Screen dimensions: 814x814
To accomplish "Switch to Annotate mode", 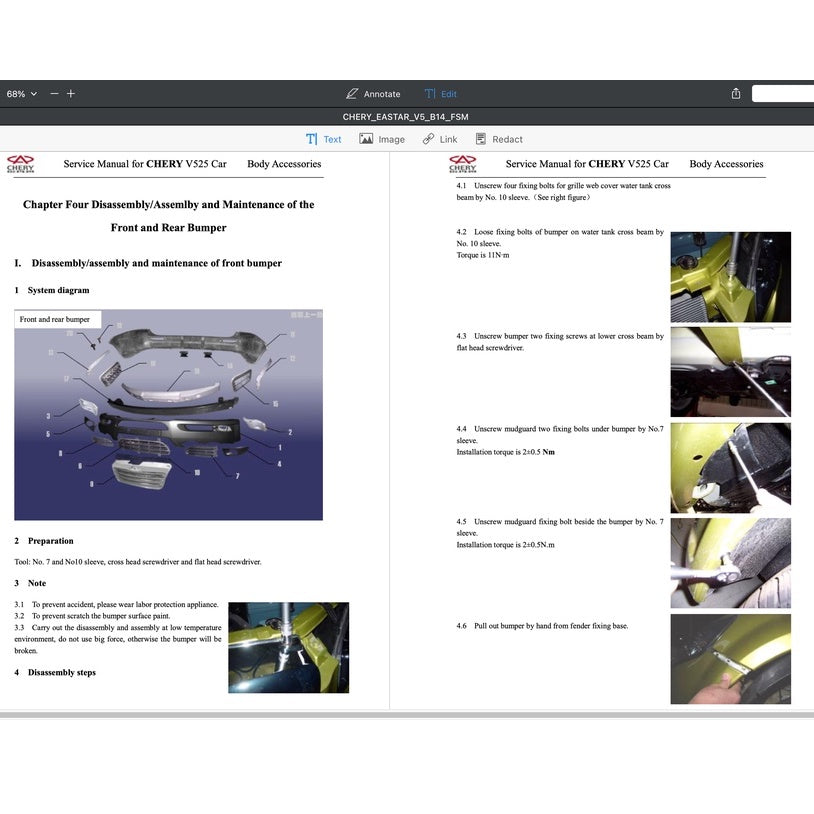I will [372, 94].
